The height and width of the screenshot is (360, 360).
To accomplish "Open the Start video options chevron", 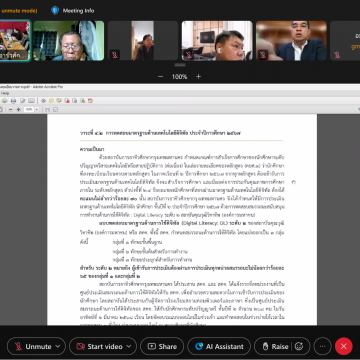I will tap(129, 346).
